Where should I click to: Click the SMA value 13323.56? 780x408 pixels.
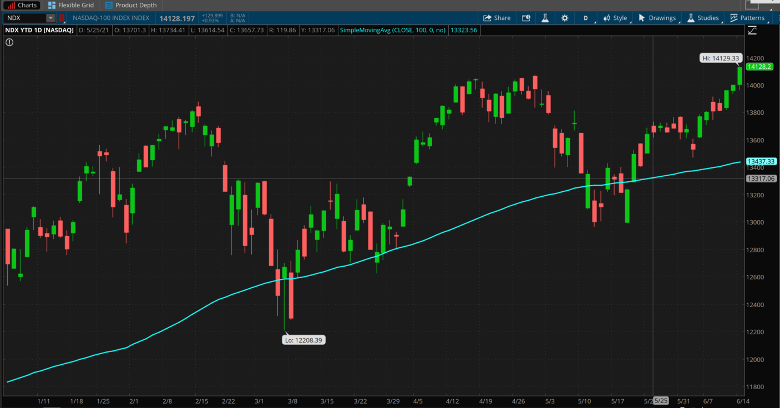[x=464, y=30]
